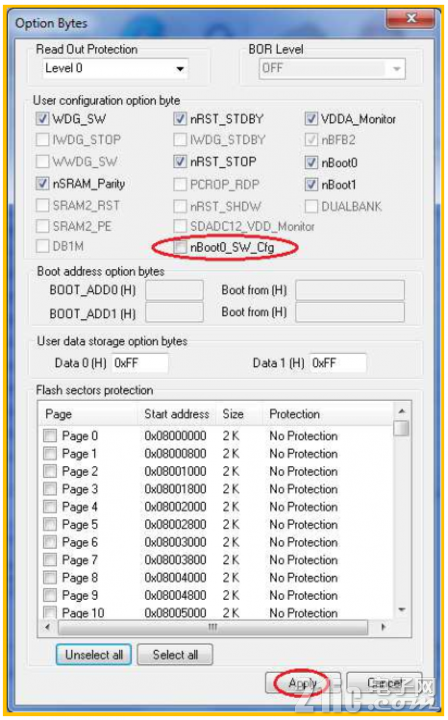Uncheck VDDA_Monitor option

coord(311,119)
